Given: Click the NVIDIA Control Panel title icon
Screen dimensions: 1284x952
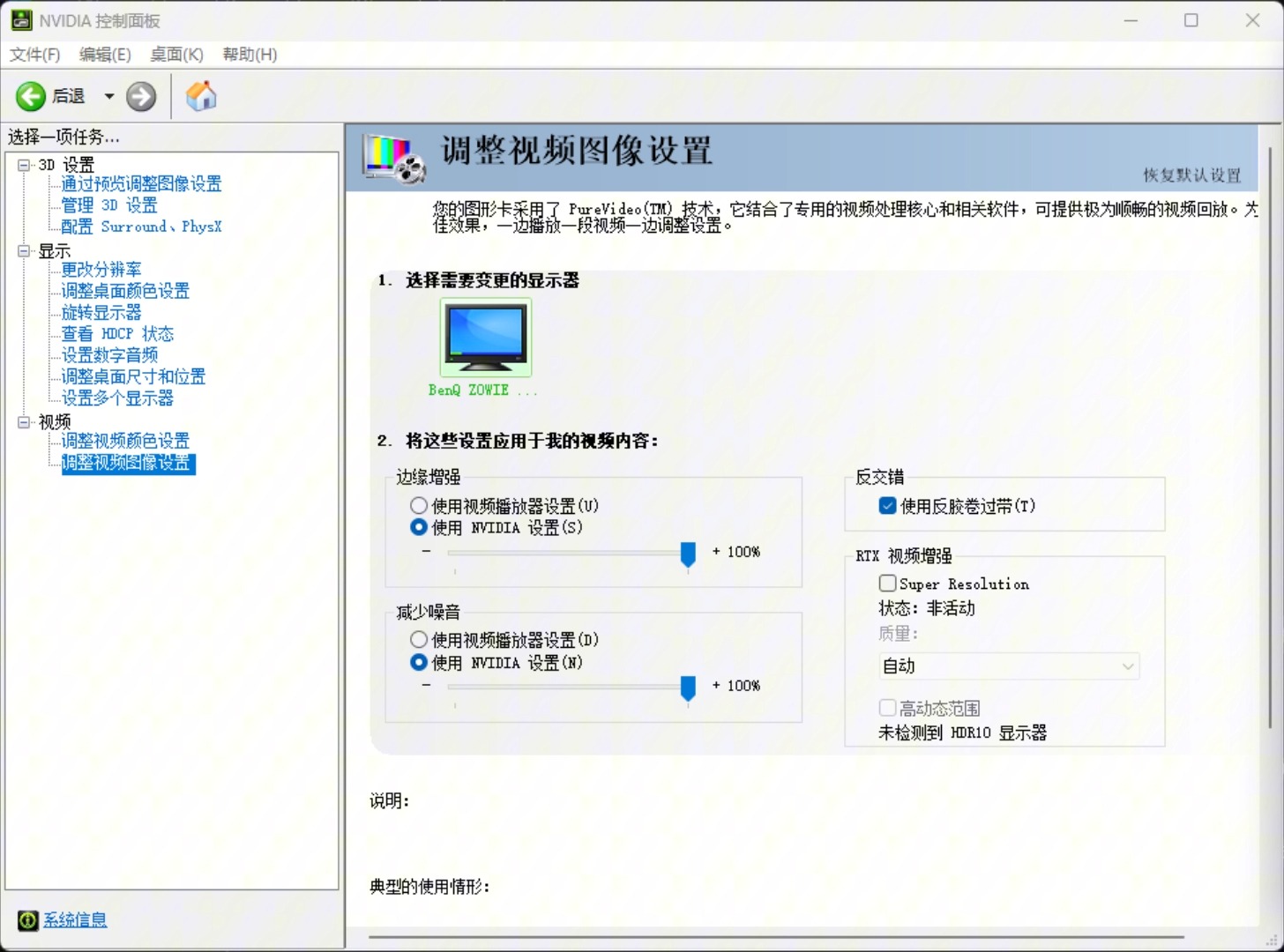Looking at the screenshot, I should coord(21,20).
